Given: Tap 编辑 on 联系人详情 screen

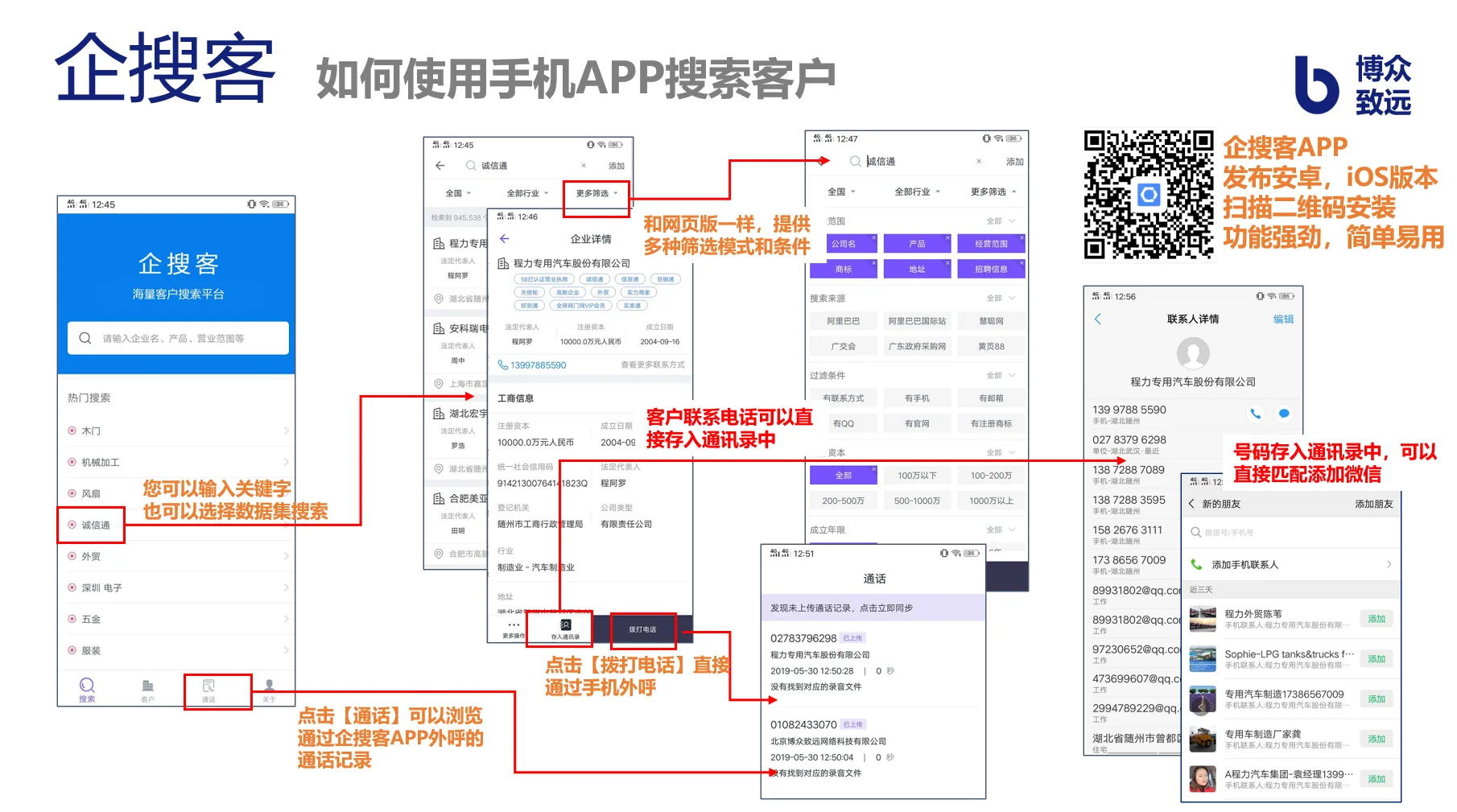Looking at the screenshot, I should (1283, 319).
